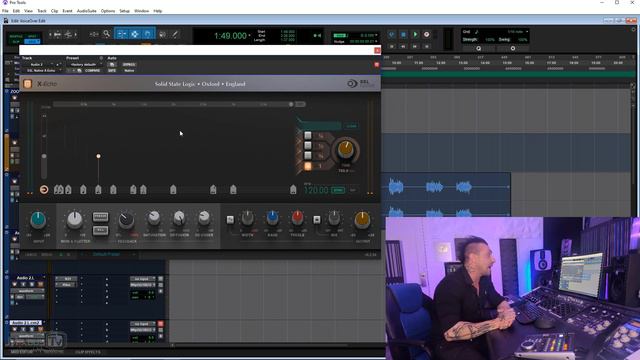The height and width of the screenshot is (360, 640).
Task: Click the red Treble knob
Action: 298,218
